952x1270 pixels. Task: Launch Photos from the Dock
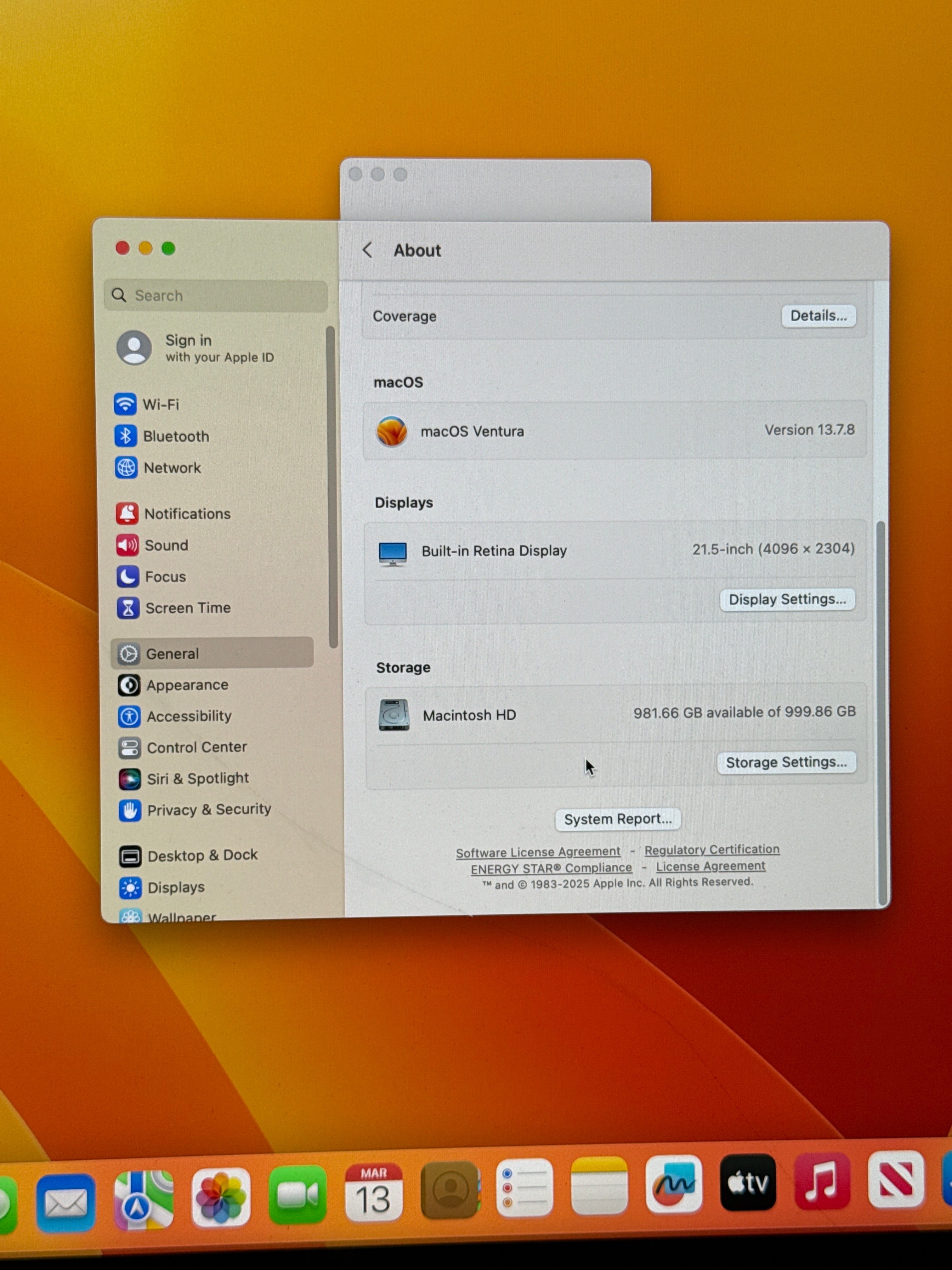coord(221,1198)
